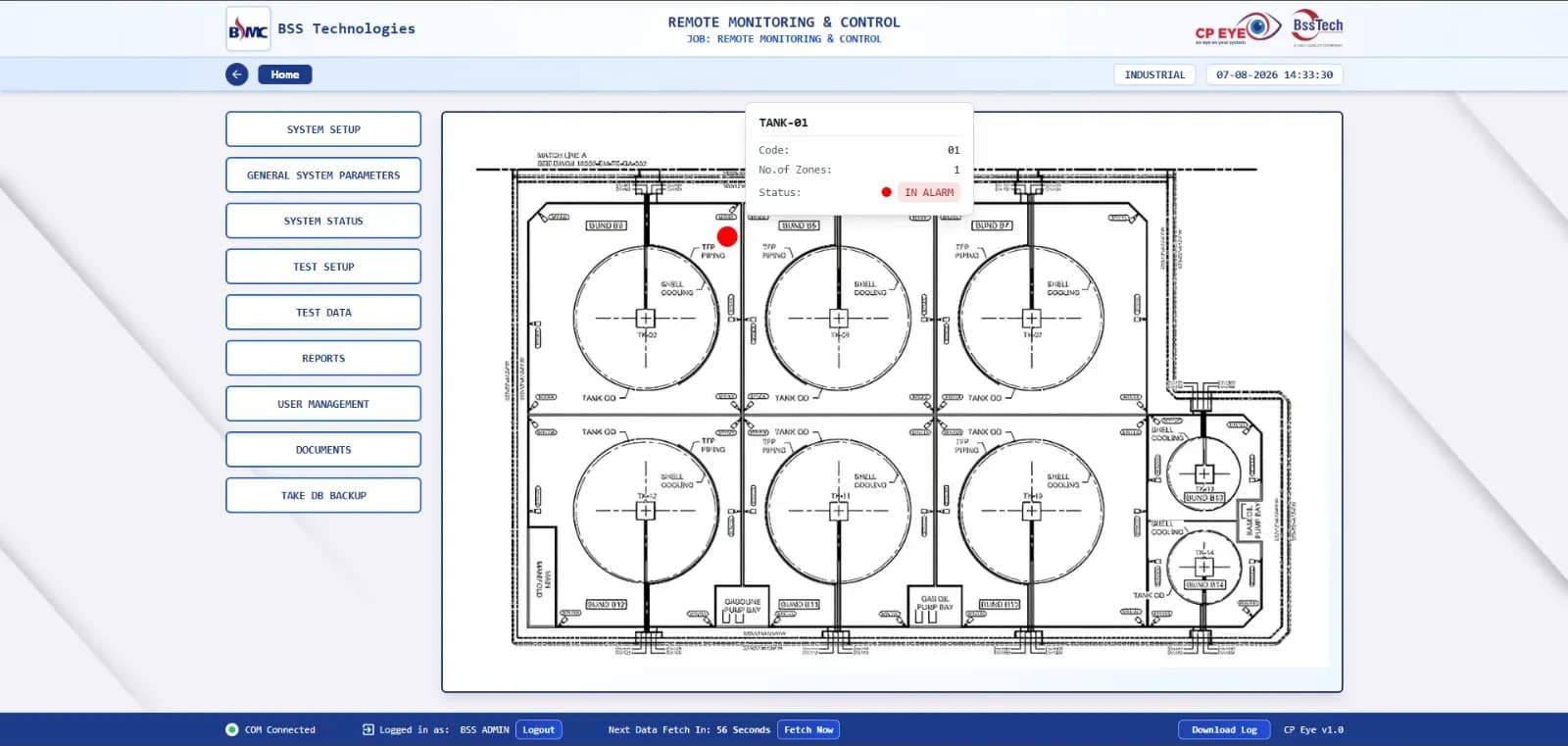Trigger Fetch Now
The image size is (1568, 746).
point(808,729)
